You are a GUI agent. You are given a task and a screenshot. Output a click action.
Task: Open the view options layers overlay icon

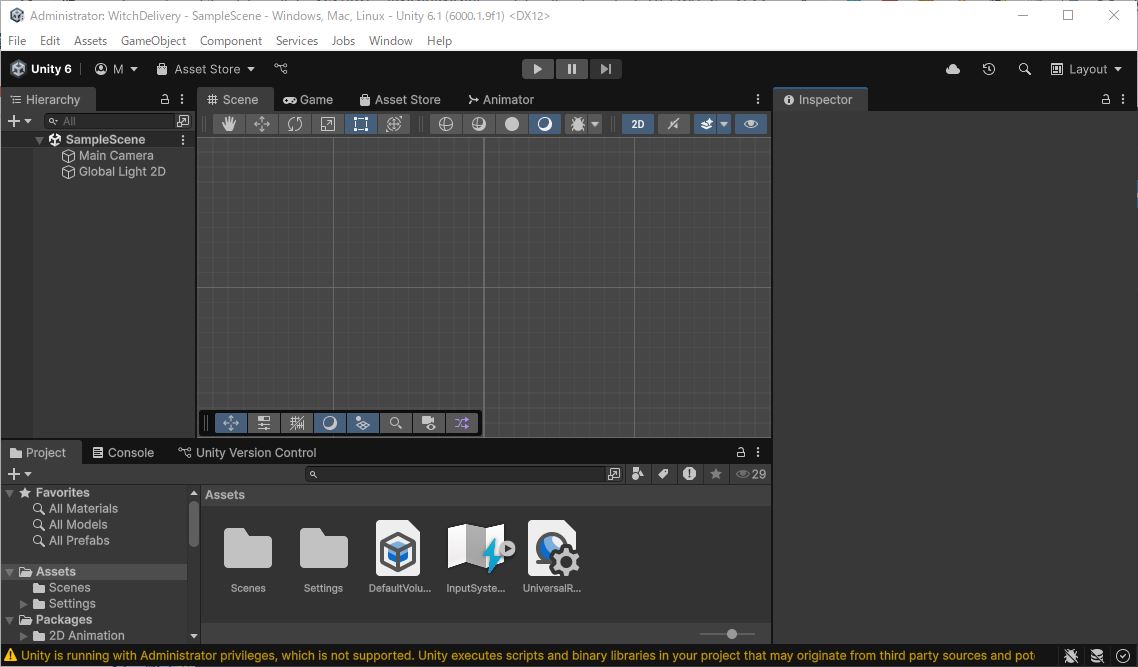click(x=363, y=422)
